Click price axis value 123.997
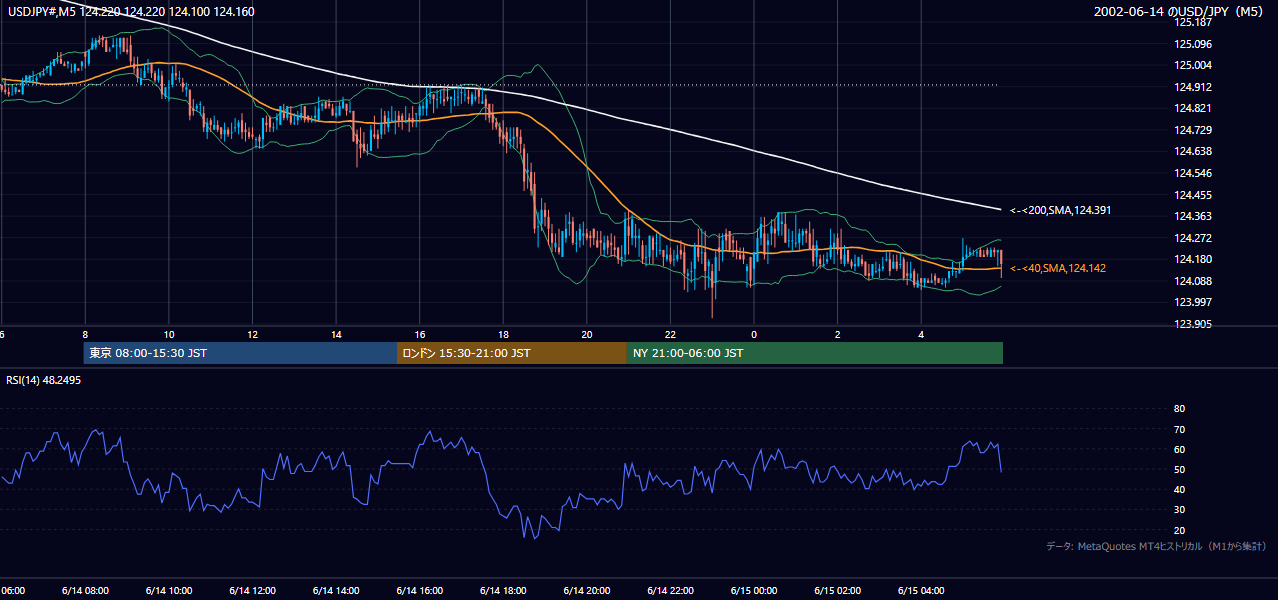Image resolution: width=1278 pixels, height=600 pixels. (1193, 302)
